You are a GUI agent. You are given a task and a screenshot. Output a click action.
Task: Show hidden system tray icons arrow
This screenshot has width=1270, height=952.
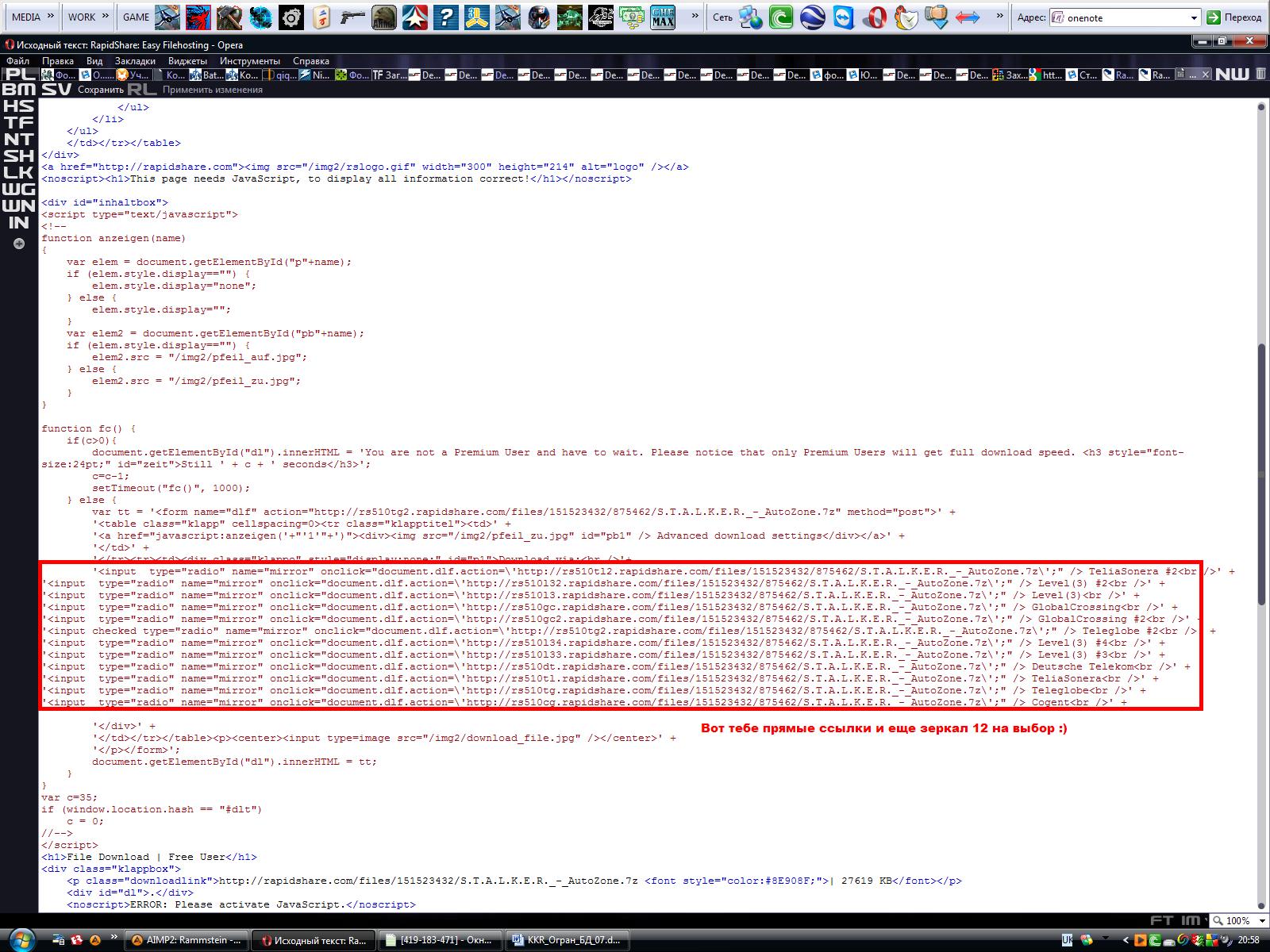(x=1126, y=940)
